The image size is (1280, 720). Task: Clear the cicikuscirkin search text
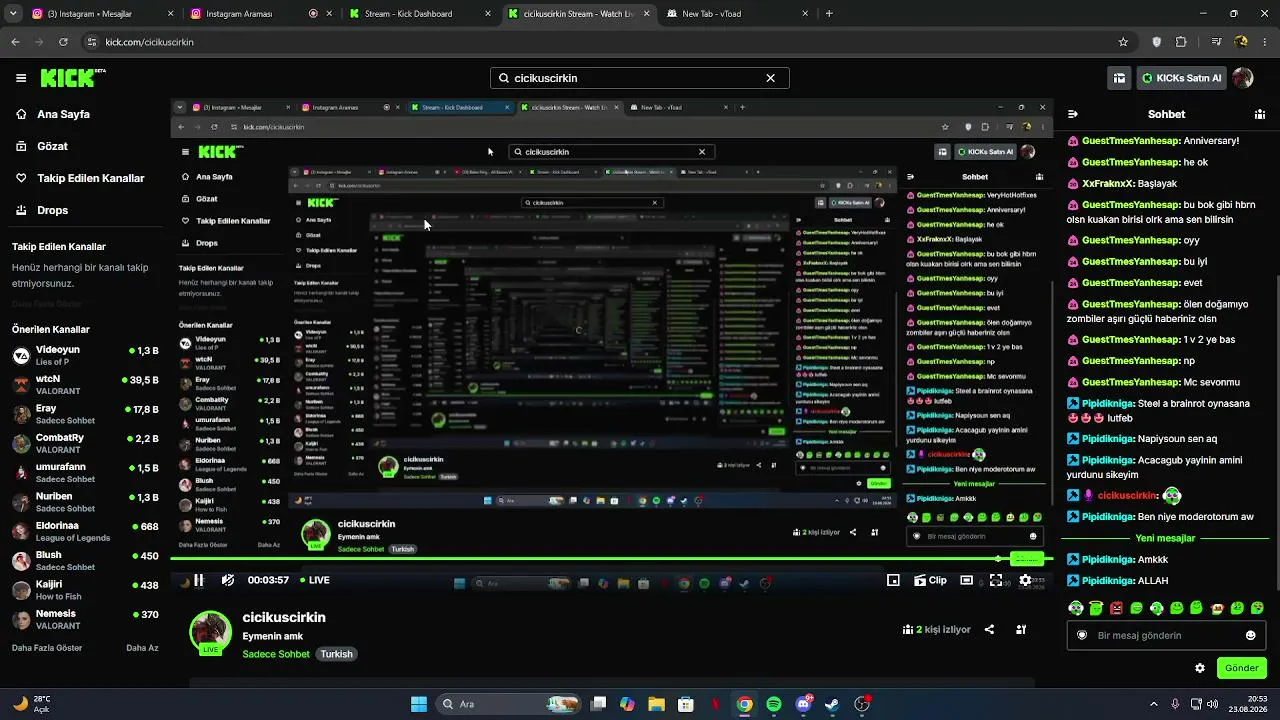click(x=770, y=78)
